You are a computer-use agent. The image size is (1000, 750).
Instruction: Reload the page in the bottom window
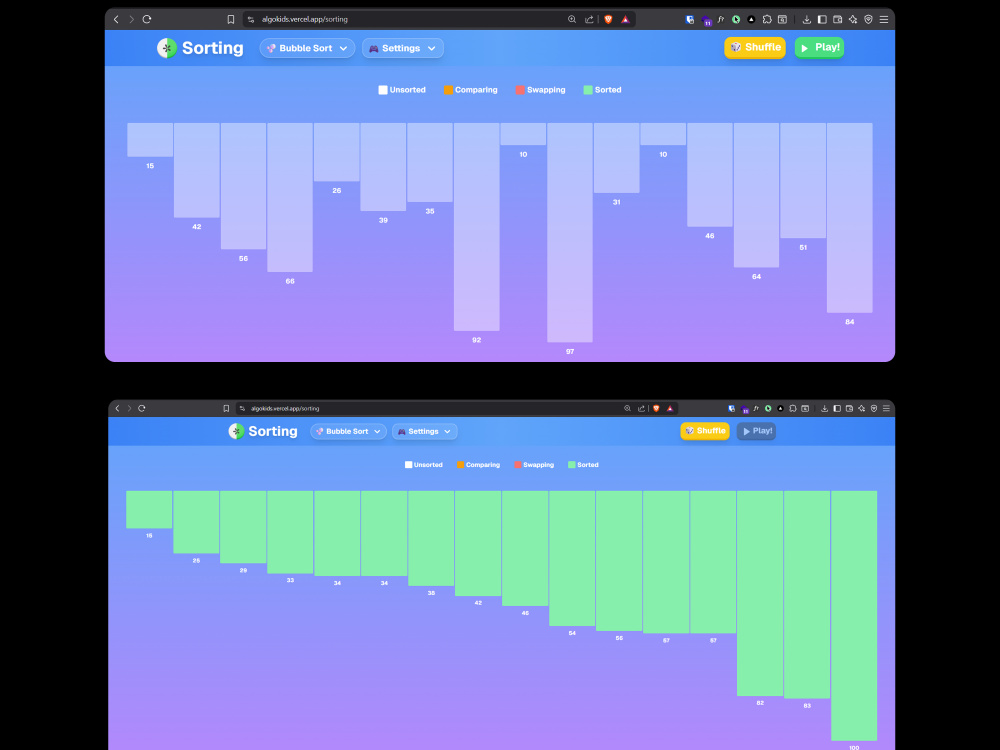[x=142, y=408]
